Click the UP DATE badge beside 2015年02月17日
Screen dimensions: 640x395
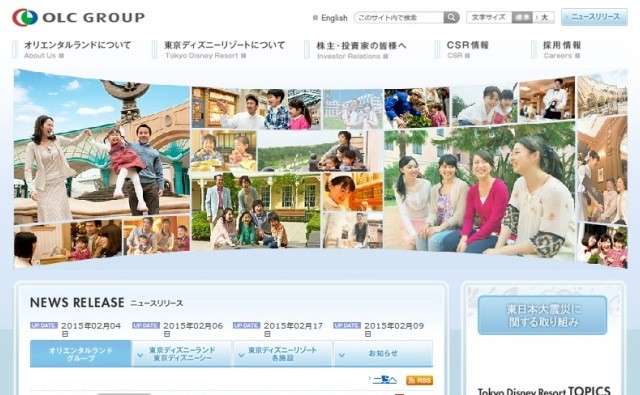click(246, 326)
